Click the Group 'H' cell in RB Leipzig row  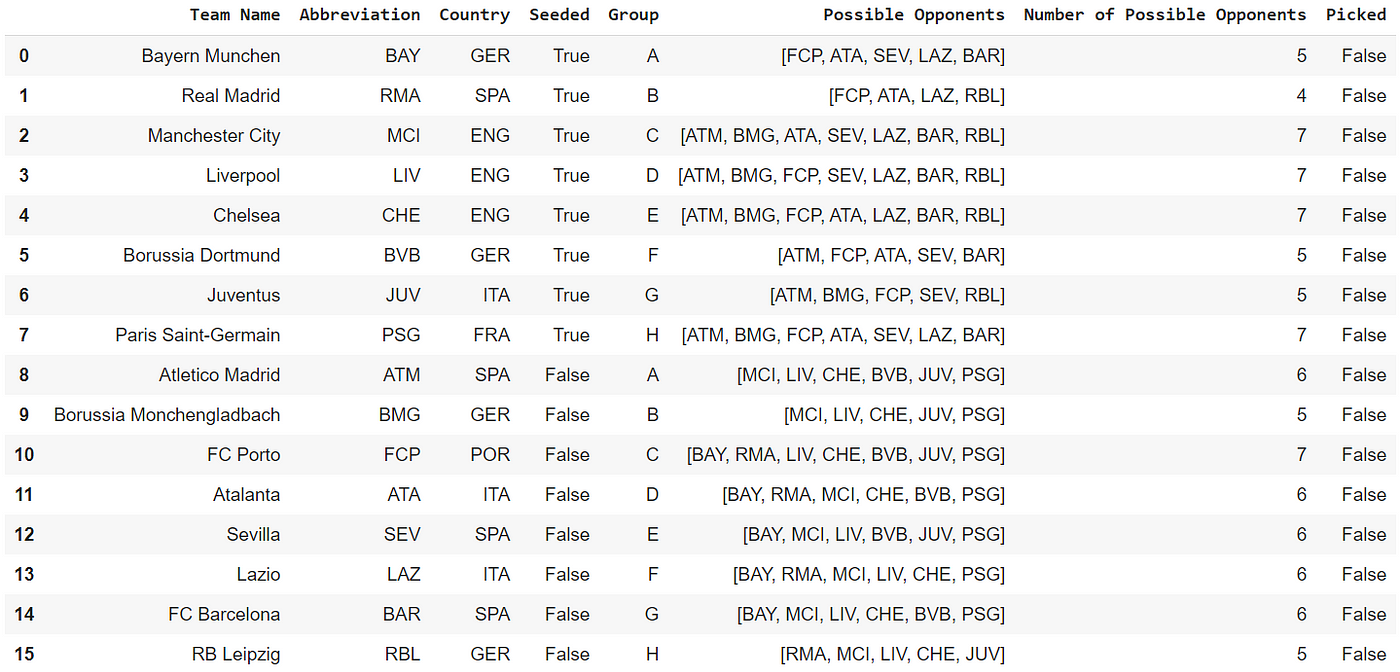[652, 655]
